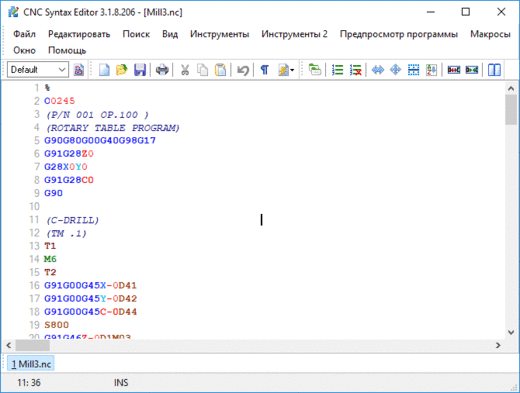Click comment (TM .1) on line 12
This screenshot has width=520, height=393.
(x=66, y=233)
